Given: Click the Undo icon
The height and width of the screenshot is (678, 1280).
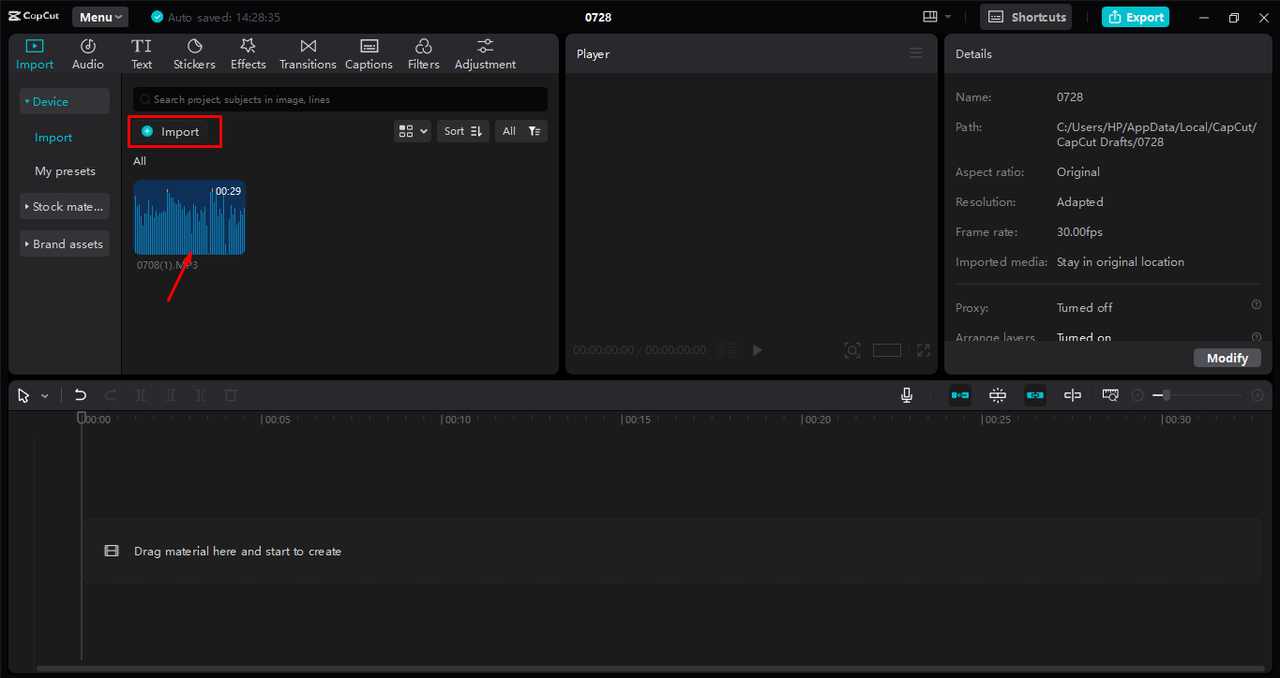Looking at the screenshot, I should (80, 395).
